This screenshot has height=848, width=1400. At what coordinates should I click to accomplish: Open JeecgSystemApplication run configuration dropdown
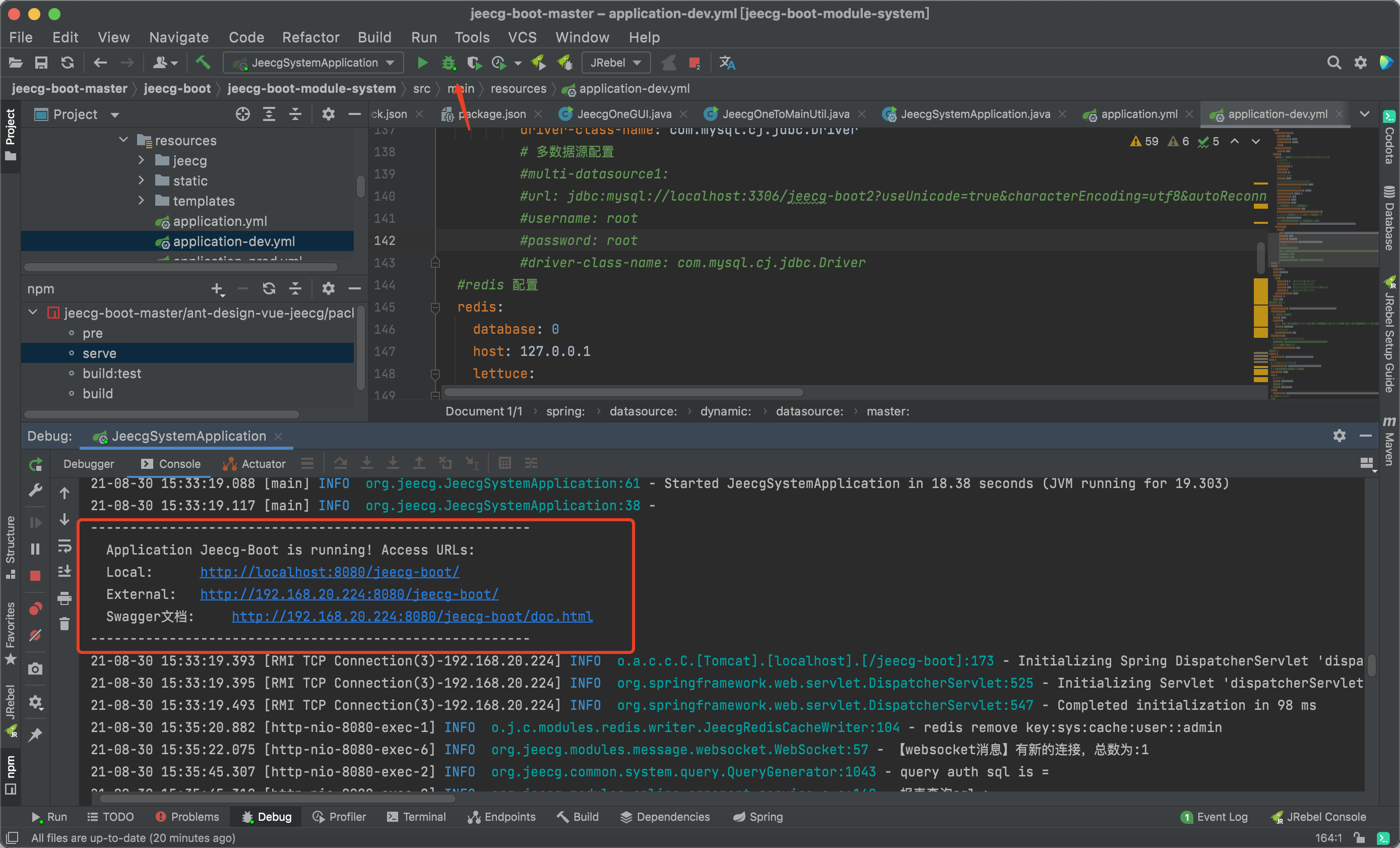point(314,63)
